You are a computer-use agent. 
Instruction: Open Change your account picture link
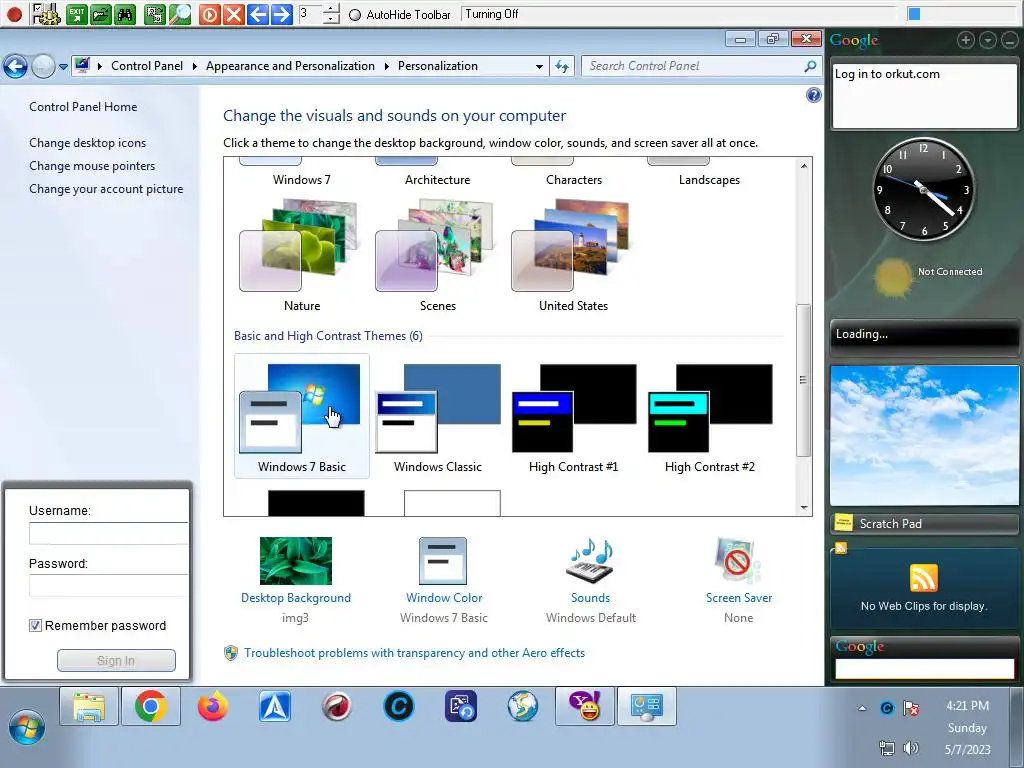point(106,189)
